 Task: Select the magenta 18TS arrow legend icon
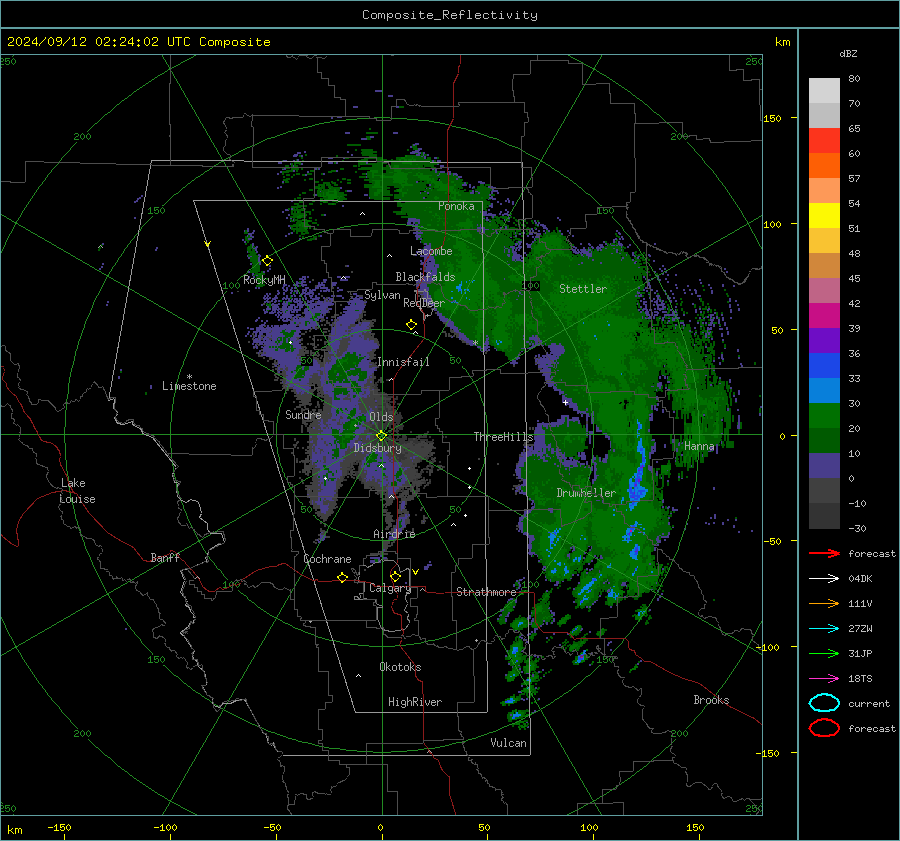pyautogui.click(x=824, y=678)
